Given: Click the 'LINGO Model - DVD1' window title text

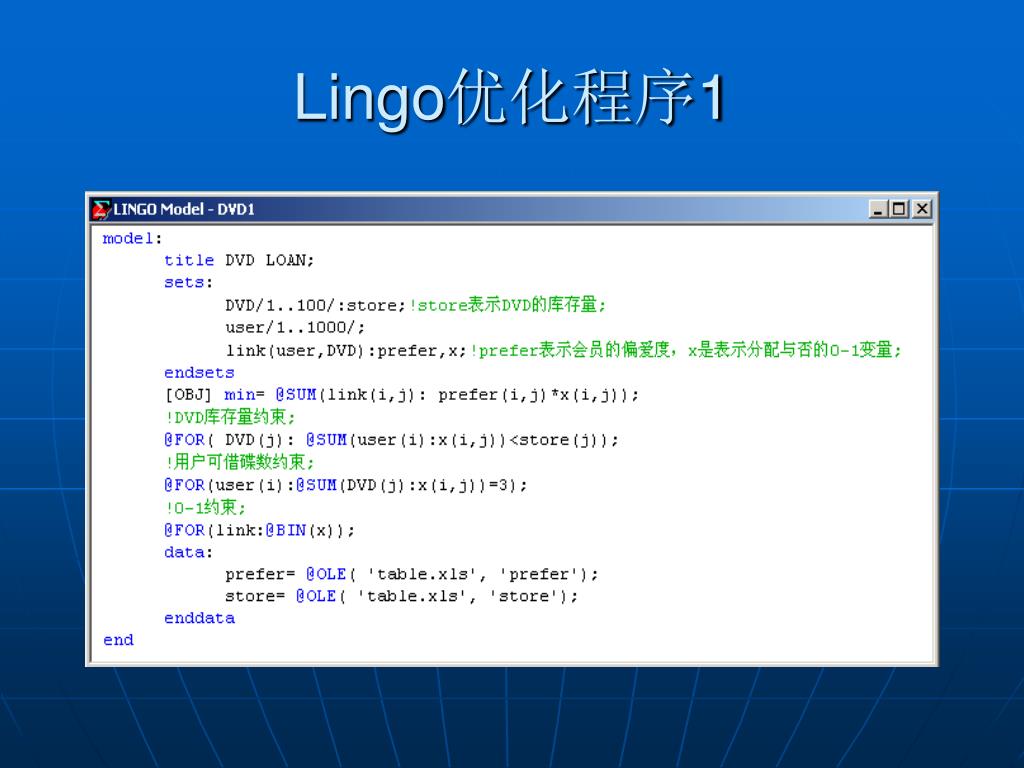Looking at the screenshot, I should tap(184, 210).
